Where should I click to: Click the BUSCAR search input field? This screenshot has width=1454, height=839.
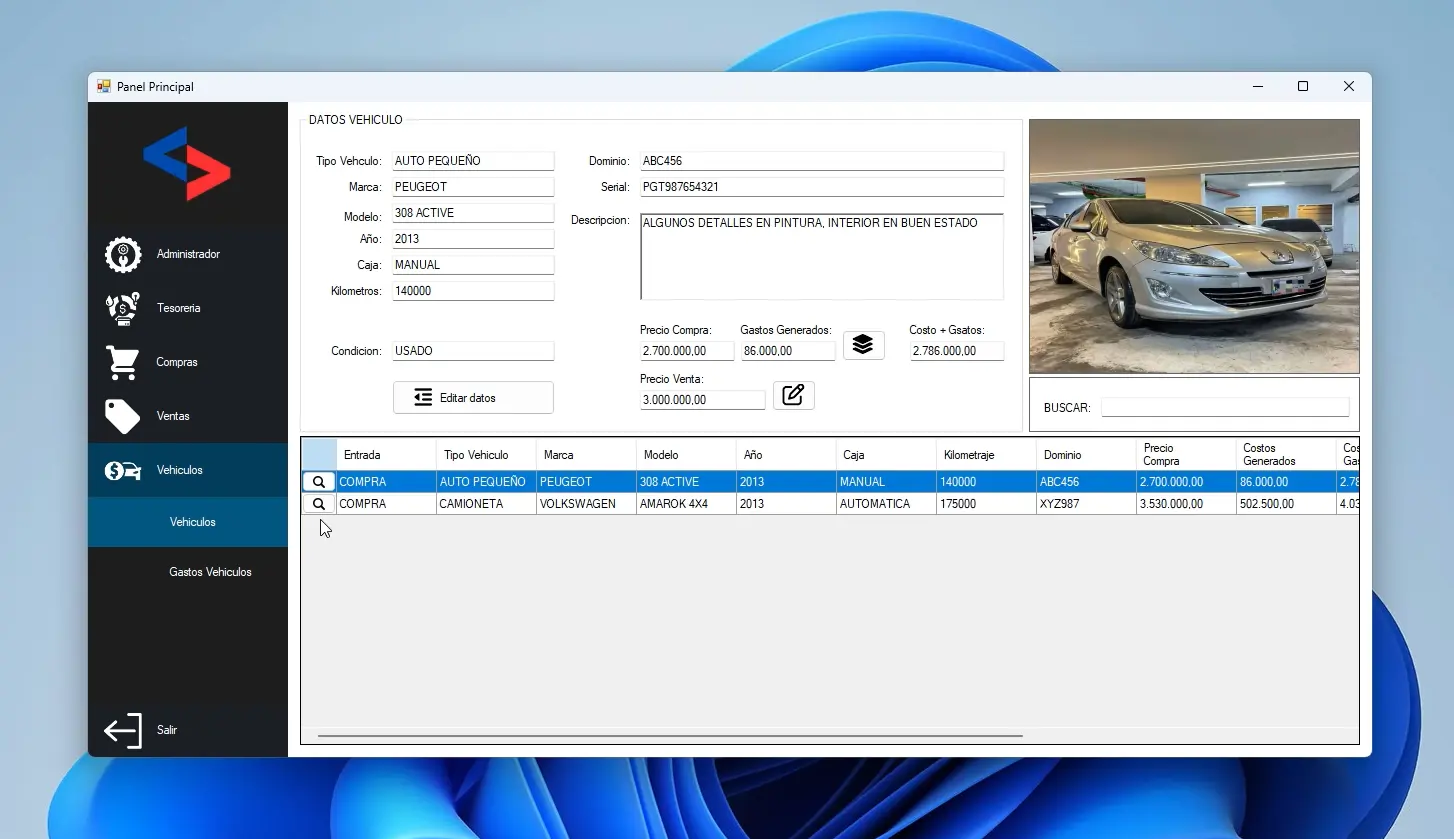tap(1225, 408)
